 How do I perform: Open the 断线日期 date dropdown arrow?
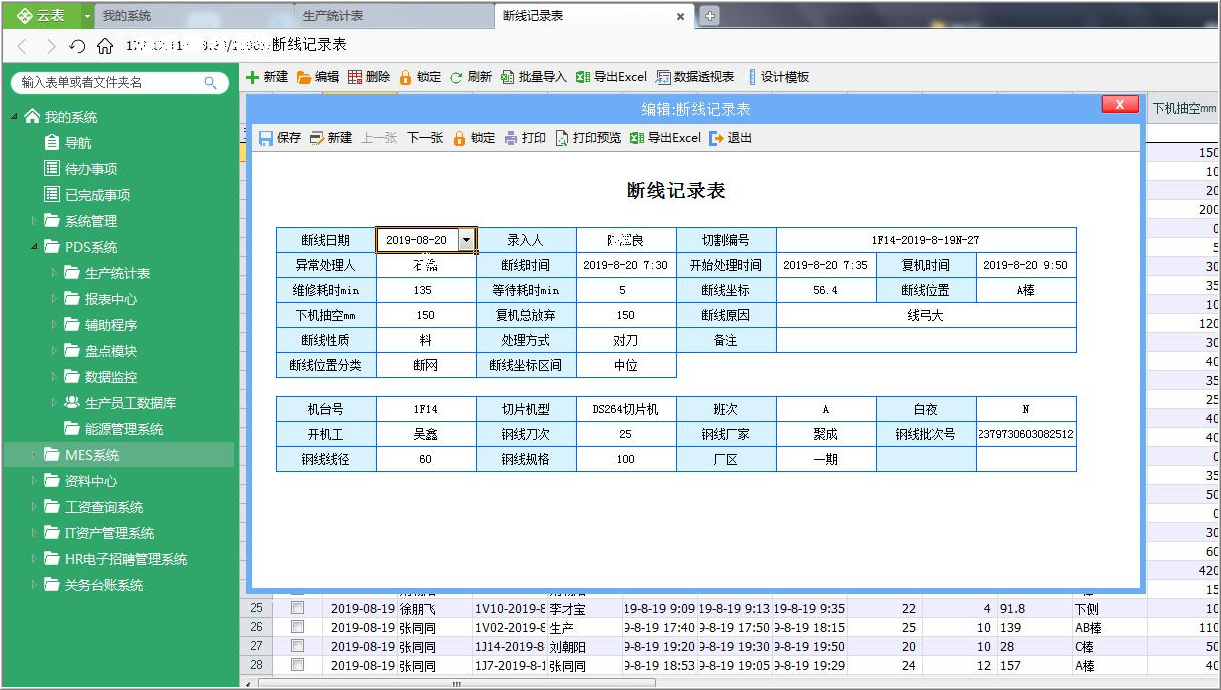[x=466, y=240]
